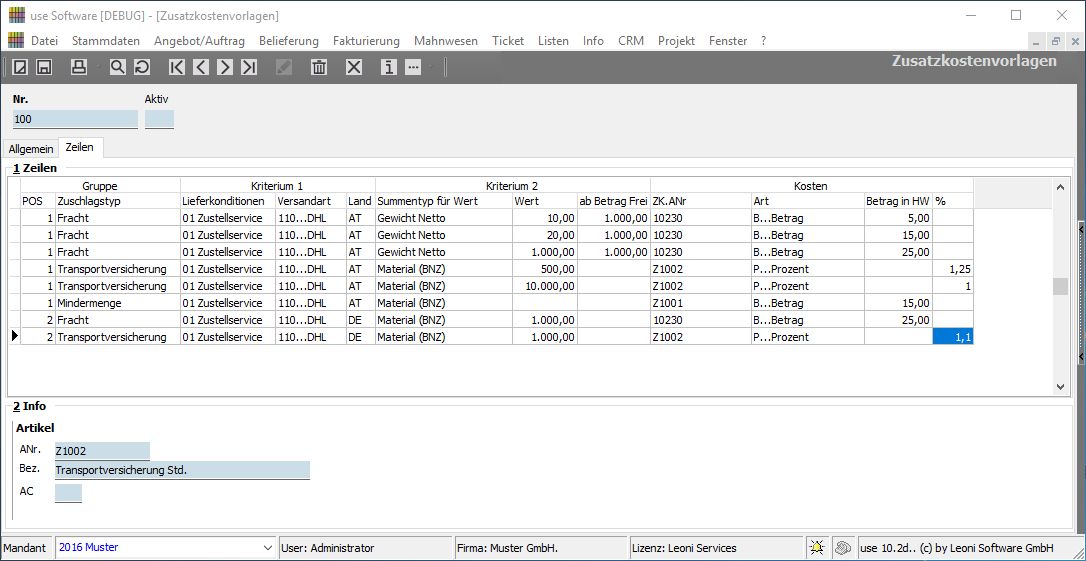Screen dimensions: 1086x561
Task: Click the 5,00 Betrag in HW cell
Action: click(898, 217)
